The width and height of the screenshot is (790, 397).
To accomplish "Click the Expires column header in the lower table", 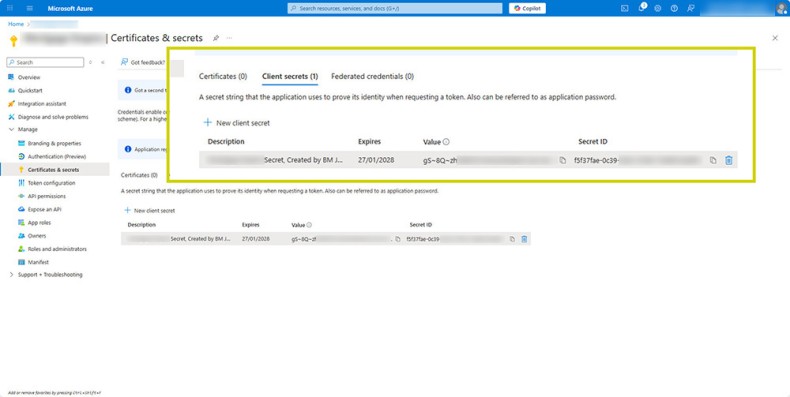I will click(250, 225).
